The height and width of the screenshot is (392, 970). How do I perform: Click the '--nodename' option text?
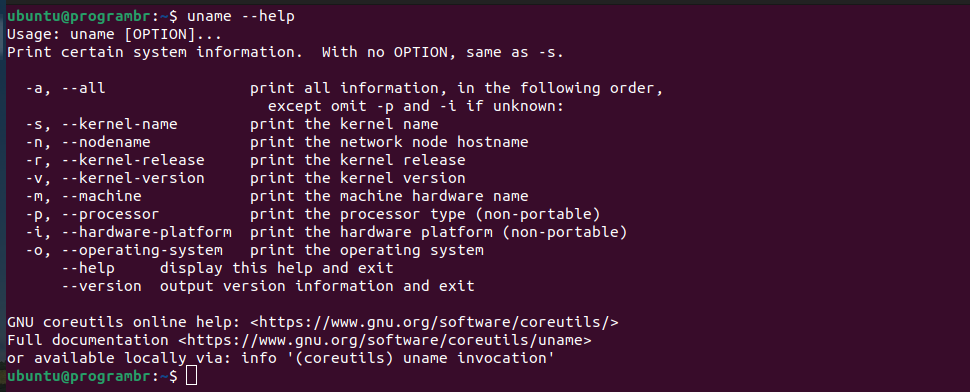click(106, 142)
